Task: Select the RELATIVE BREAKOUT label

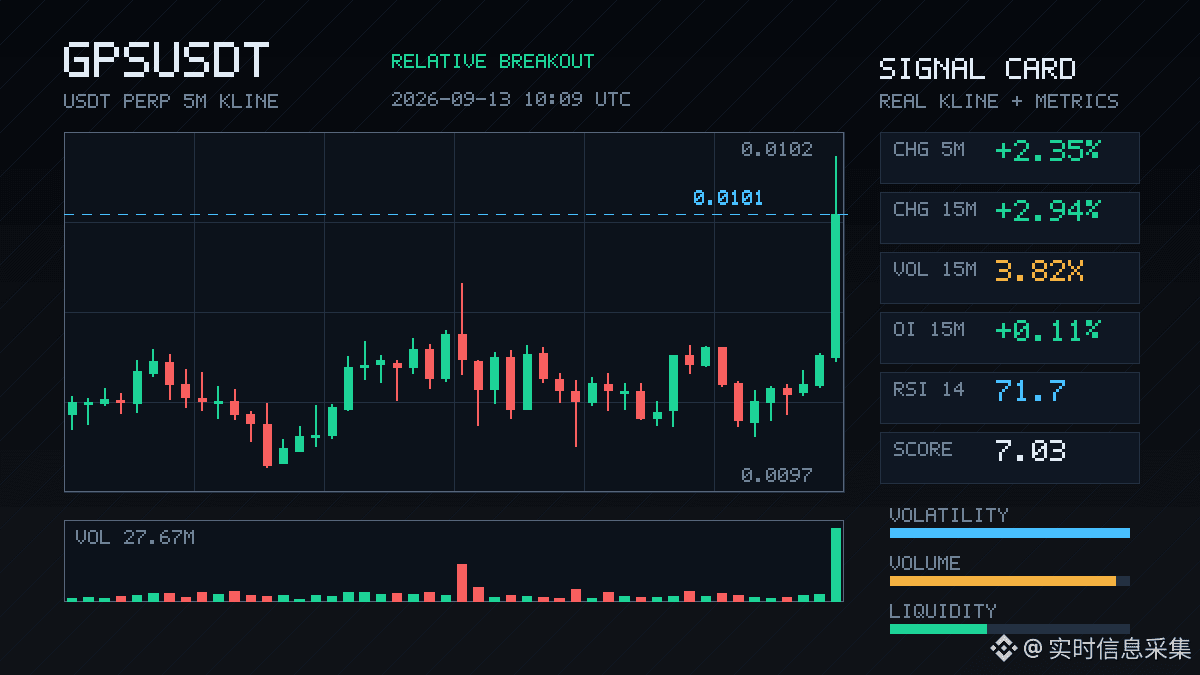Action: pyautogui.click(x=492, y=61)
